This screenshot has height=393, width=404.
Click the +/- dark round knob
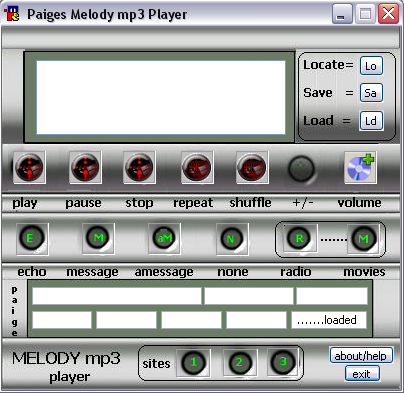[x=301, y=168]
